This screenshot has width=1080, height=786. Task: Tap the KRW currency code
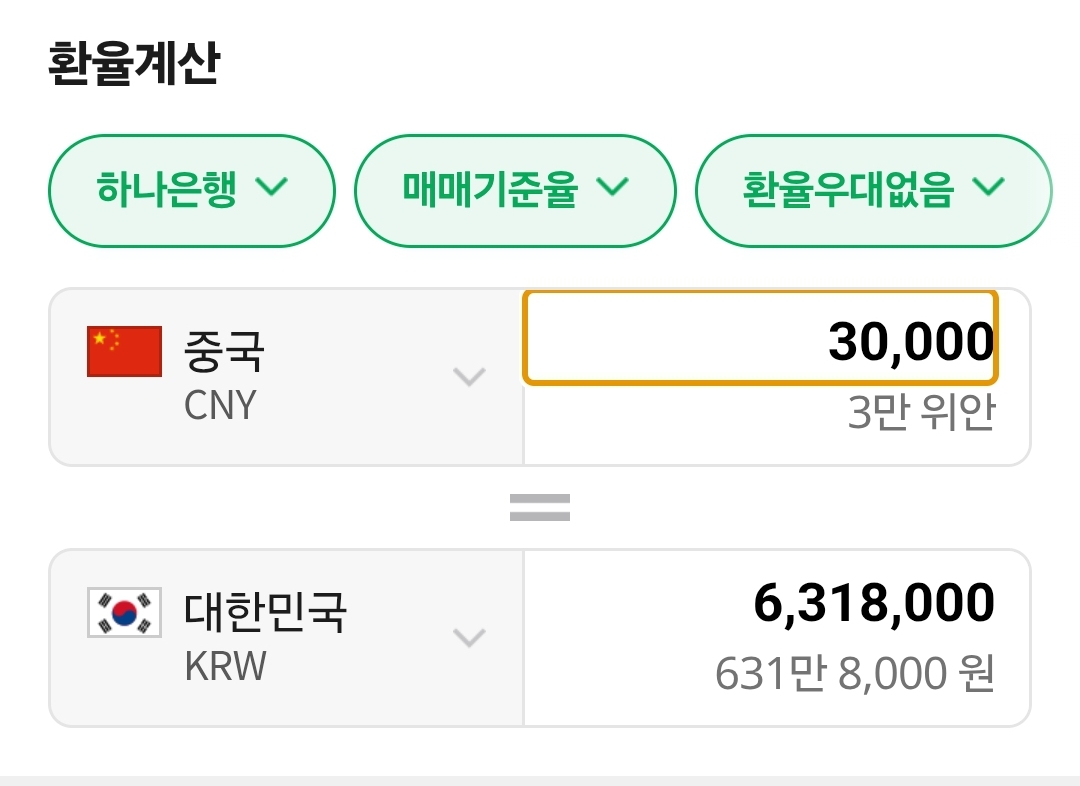pos(225,666)
